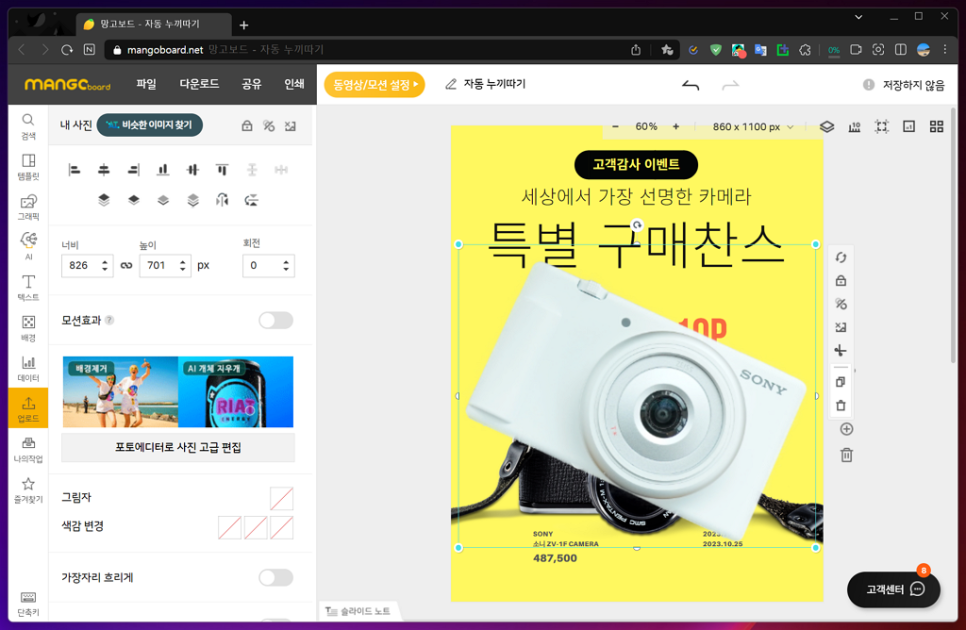
Task: Select the 망고보드 browser tab
Action: click(153, 24)
